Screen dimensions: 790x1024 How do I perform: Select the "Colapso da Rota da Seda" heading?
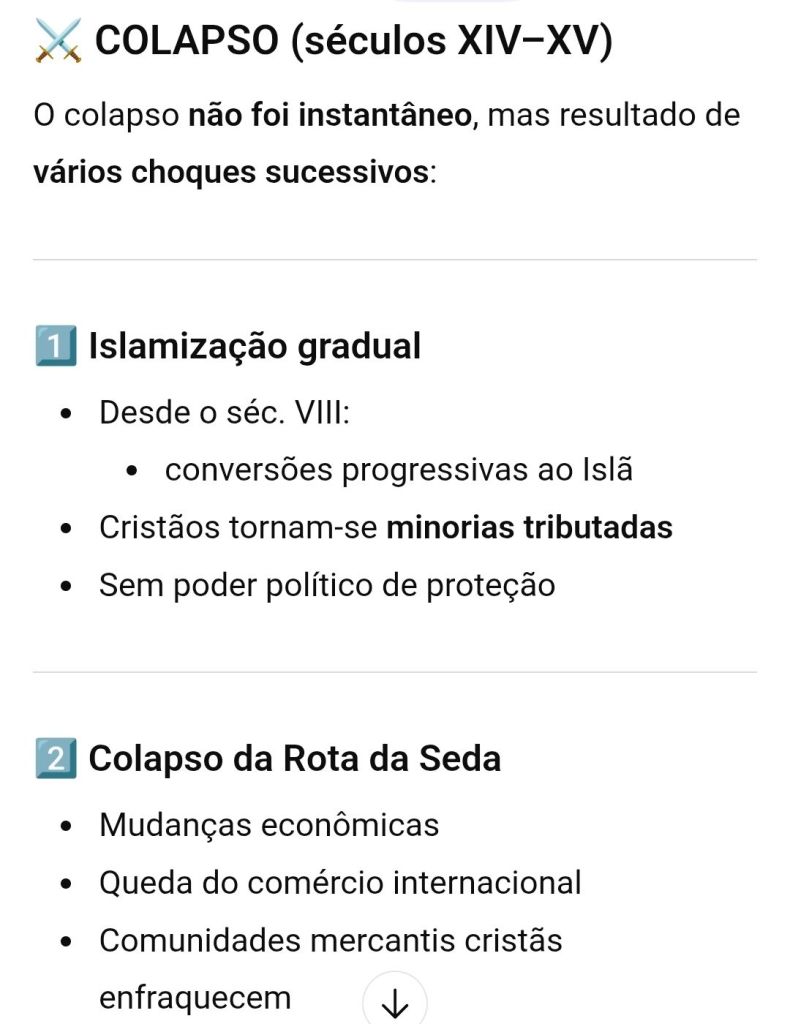[294, 759]
